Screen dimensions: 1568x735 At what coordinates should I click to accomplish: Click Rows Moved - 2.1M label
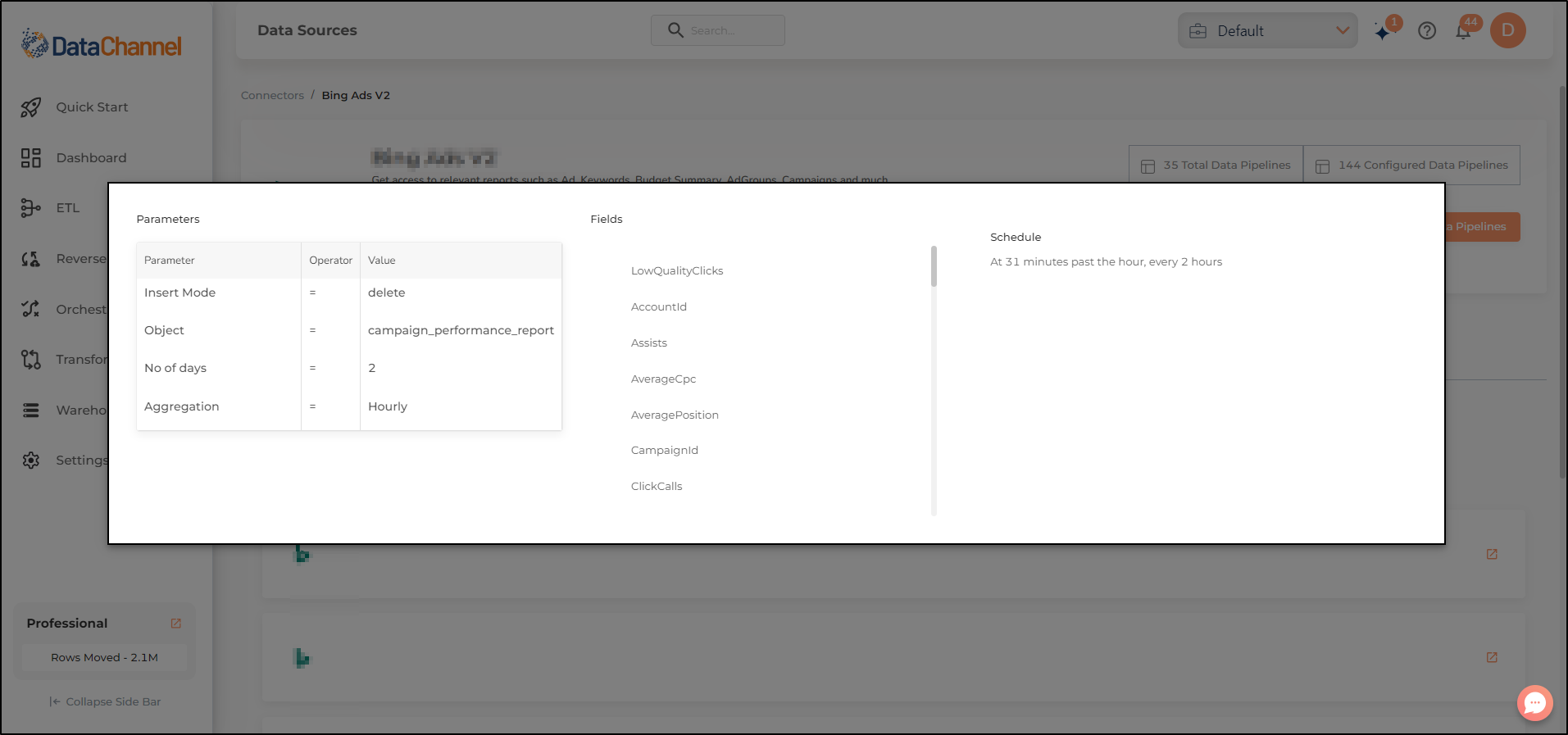pyautogui.click(x=104, y=657)
